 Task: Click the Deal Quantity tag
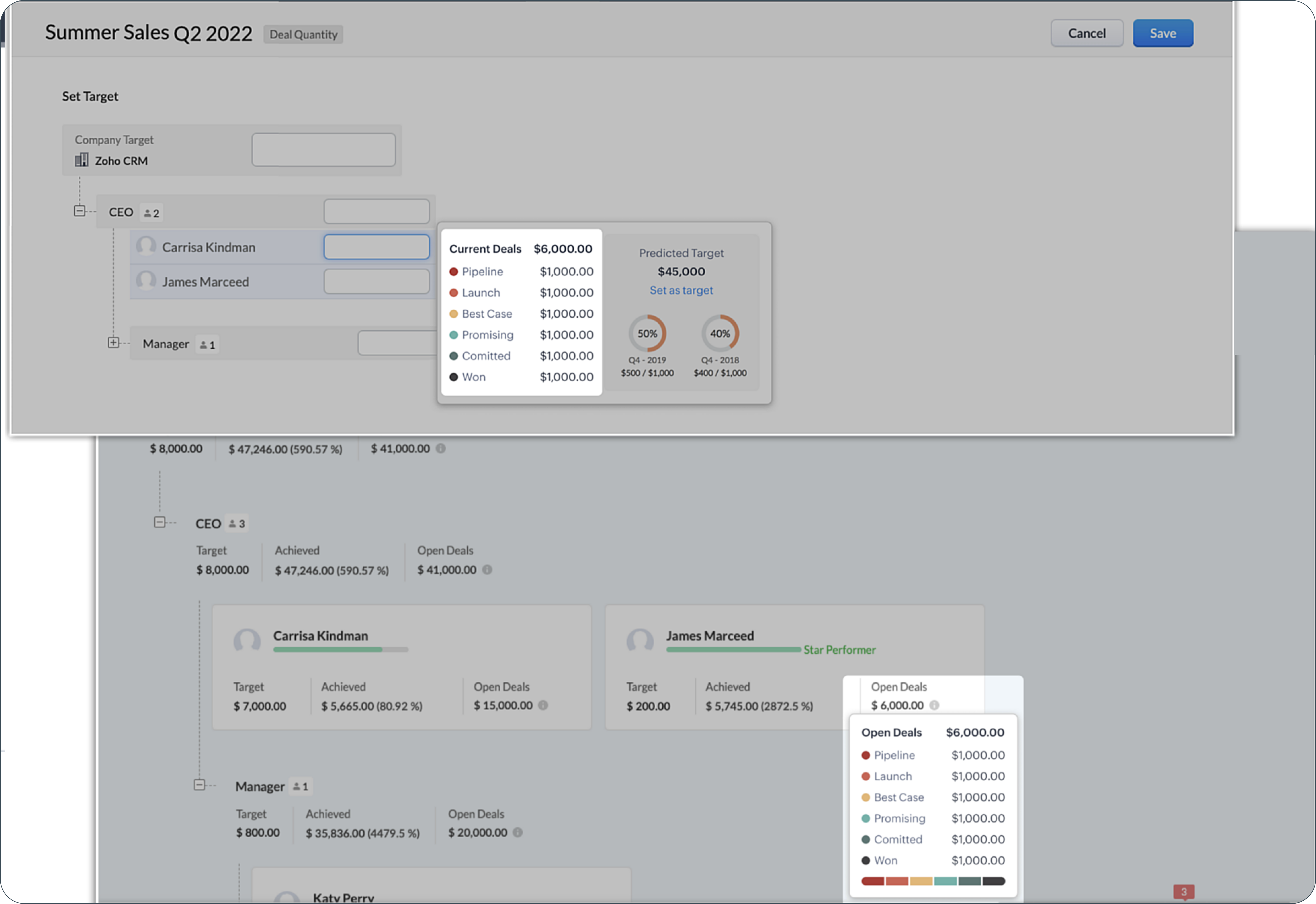click(x=303, y=34)
